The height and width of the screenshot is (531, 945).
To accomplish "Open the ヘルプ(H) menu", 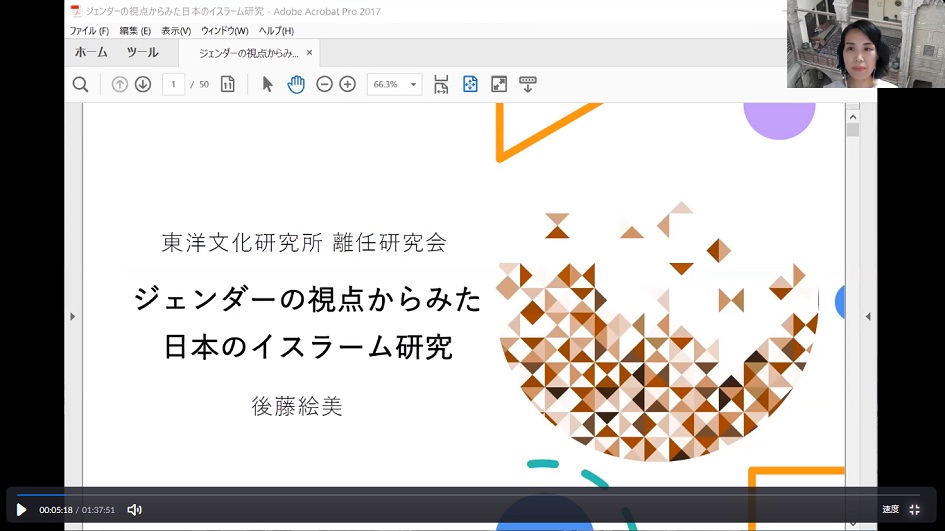I will coord(276,31).
